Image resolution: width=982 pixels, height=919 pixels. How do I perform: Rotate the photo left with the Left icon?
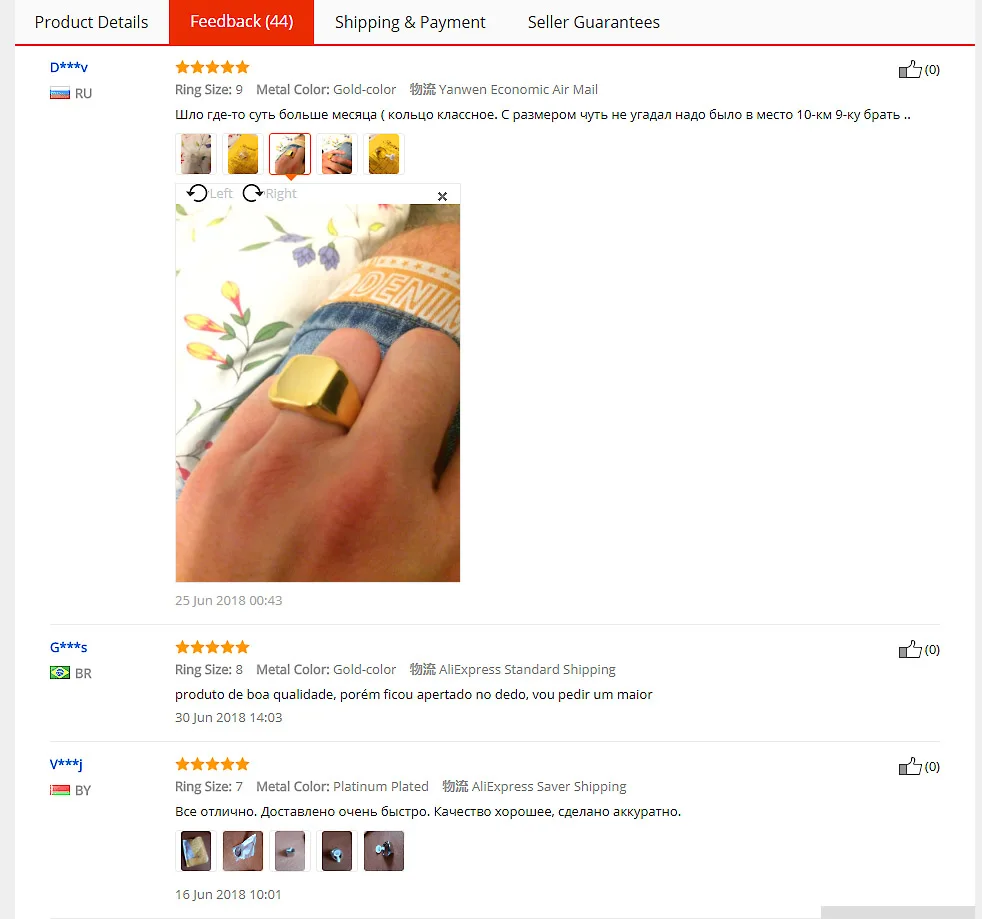point(209,194)
